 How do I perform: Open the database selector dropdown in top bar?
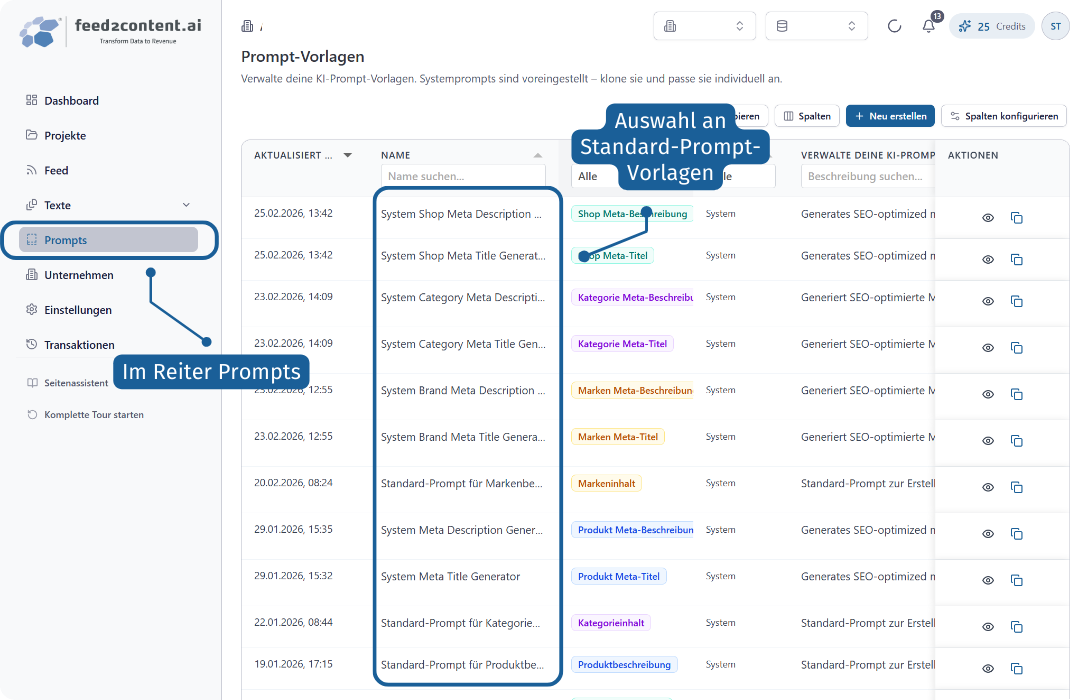coord(816,26)
